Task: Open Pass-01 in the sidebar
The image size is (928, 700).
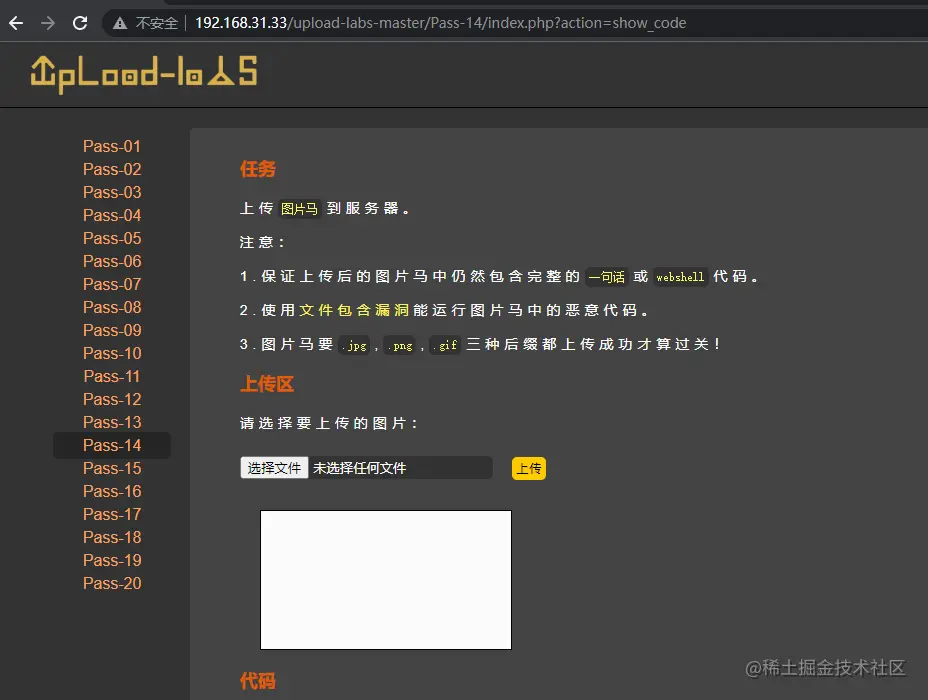Action: click(112, 146)
